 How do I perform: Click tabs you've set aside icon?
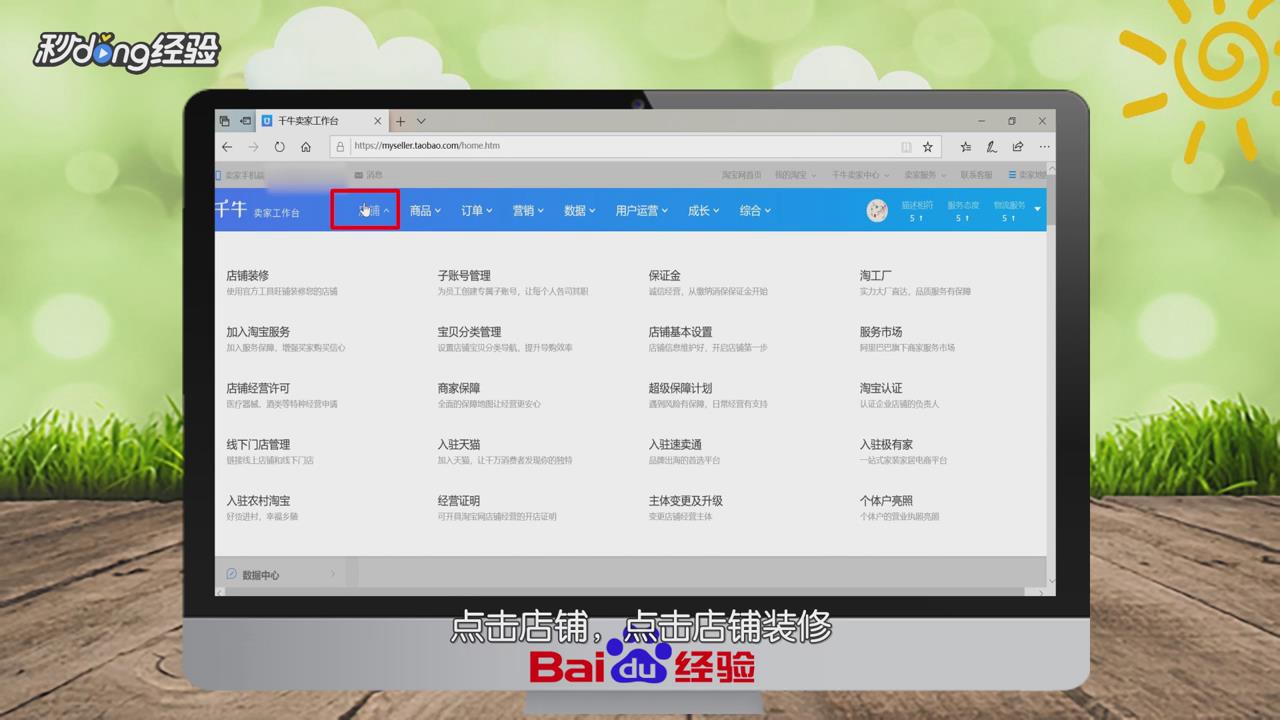pyautogui.click(x=225, y=121)
